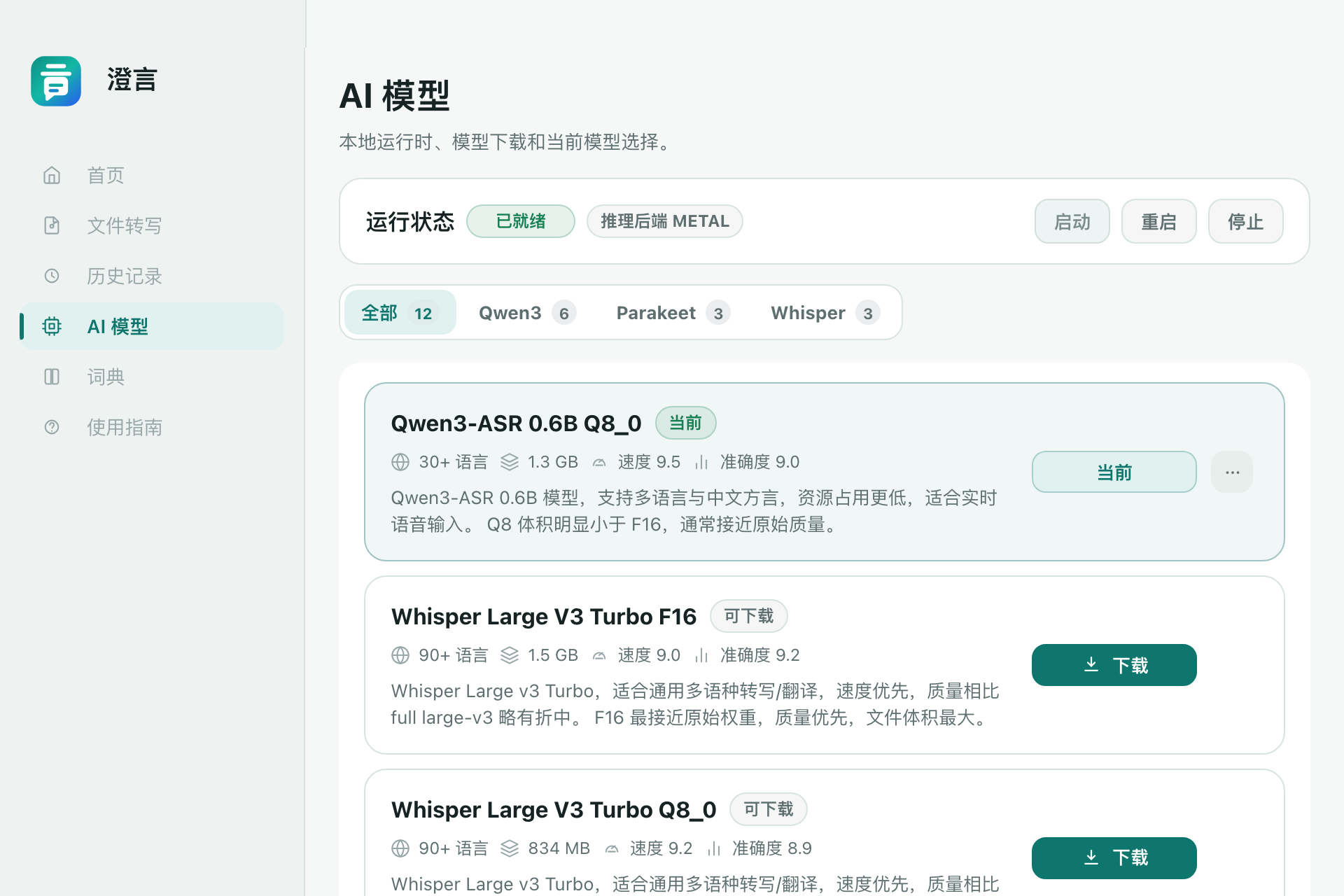Click speed gauge icon beside 速度 9.2
Screen dimensions: 1344x896
tap(612, 848)
